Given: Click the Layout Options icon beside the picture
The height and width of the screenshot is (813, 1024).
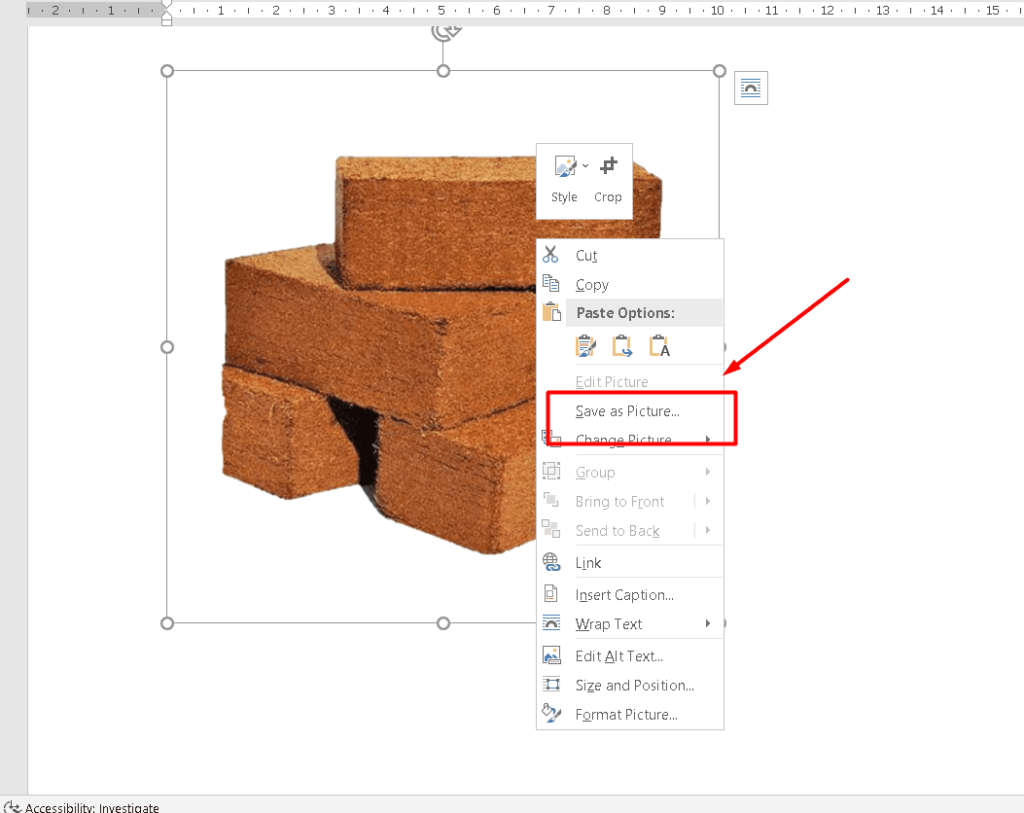Looking at the screenshot, I should pyautogui.click(x=751, y=88).
